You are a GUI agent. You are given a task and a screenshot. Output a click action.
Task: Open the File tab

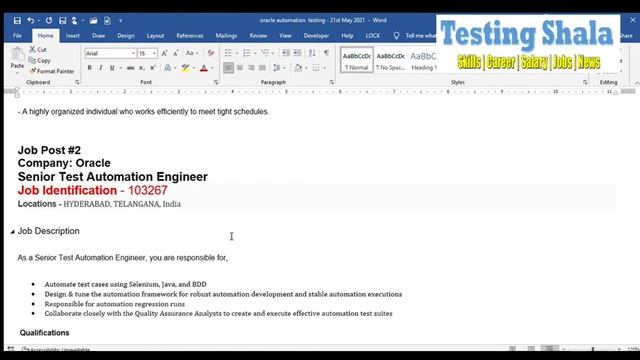point(17,36)
